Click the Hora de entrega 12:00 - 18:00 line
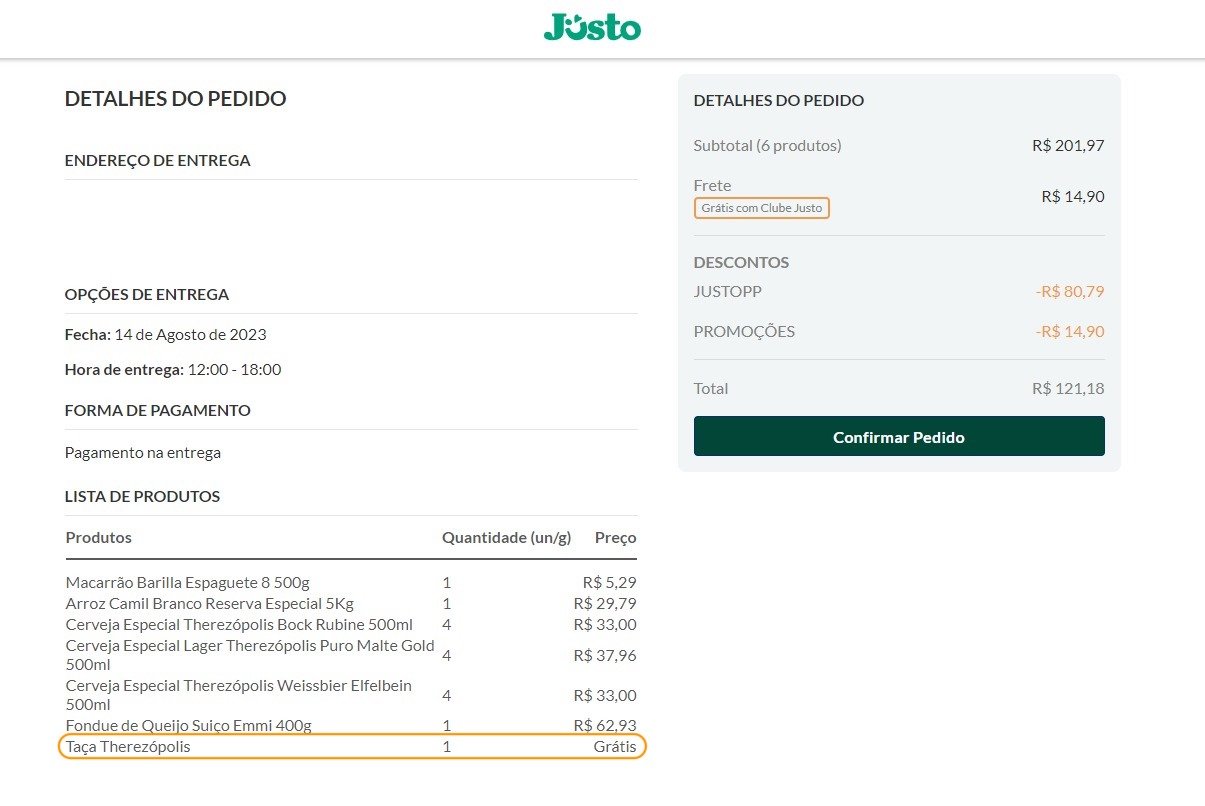Screen dimensions: 1205x806 [173, 369]
